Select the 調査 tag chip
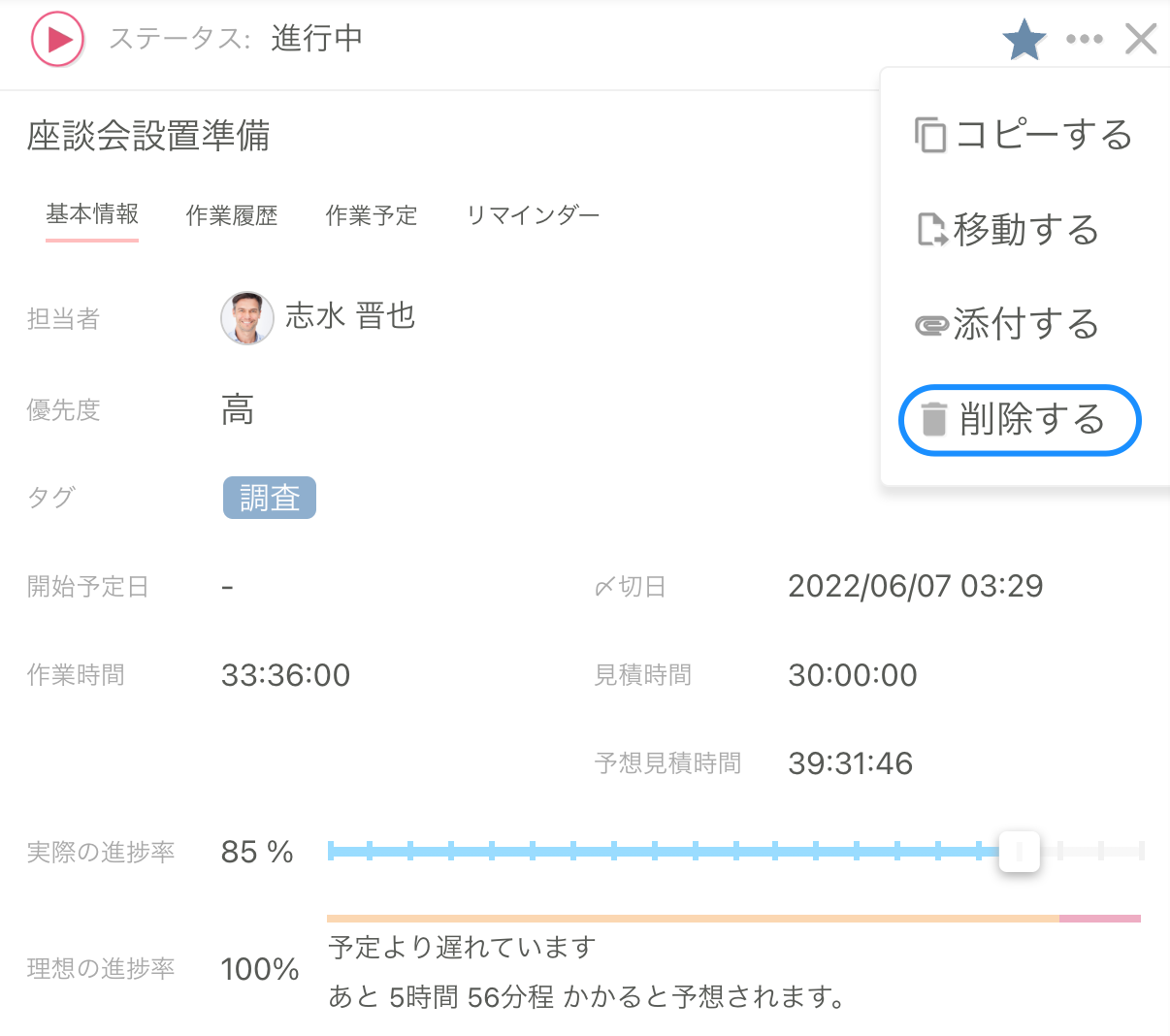 [269, 498]
